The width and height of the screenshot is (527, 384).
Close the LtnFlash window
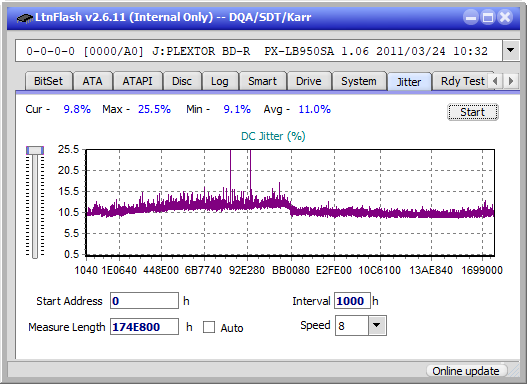[505, 17]
